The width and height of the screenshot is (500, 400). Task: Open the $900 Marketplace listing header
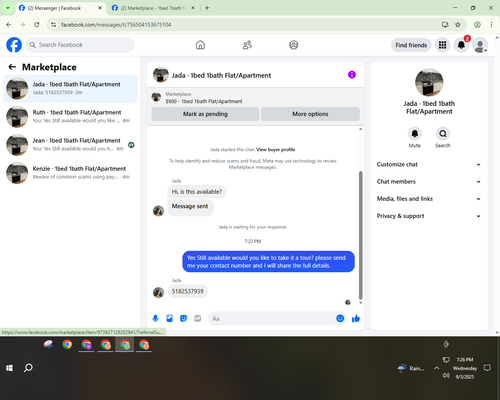256,98
